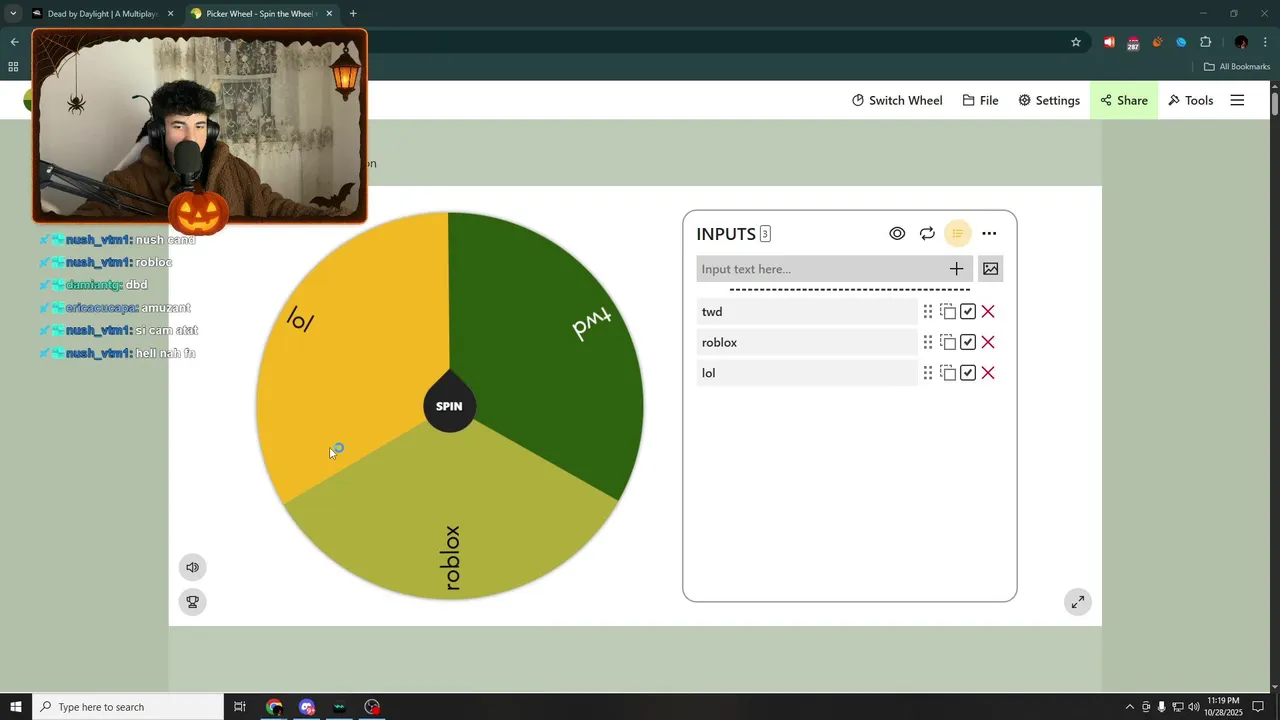Click the inputs count badge showing 3
The image size is (1280, 720).
click(765, 234)
